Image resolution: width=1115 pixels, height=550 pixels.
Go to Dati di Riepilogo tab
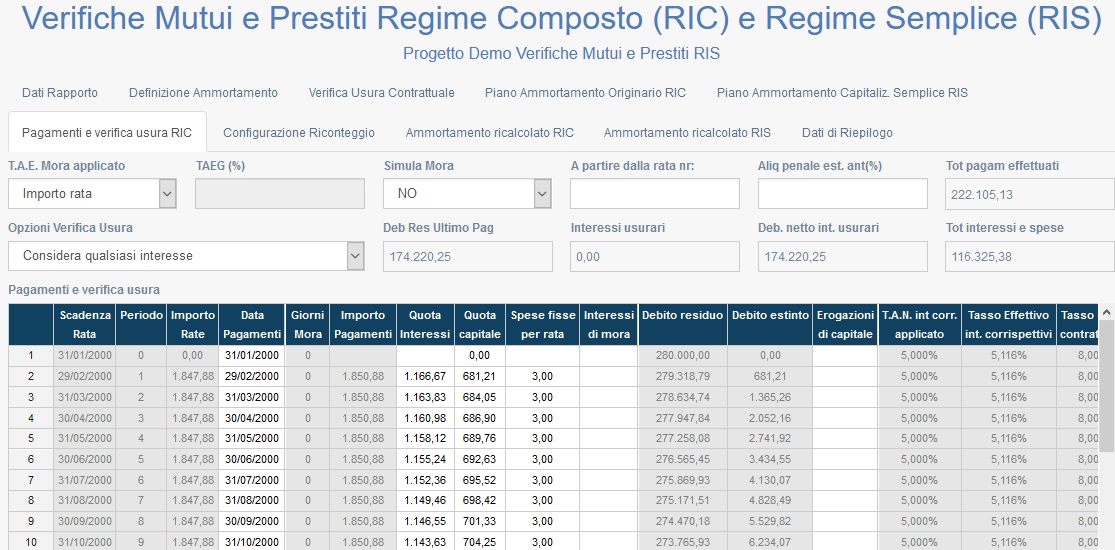[x=847, y=132]
